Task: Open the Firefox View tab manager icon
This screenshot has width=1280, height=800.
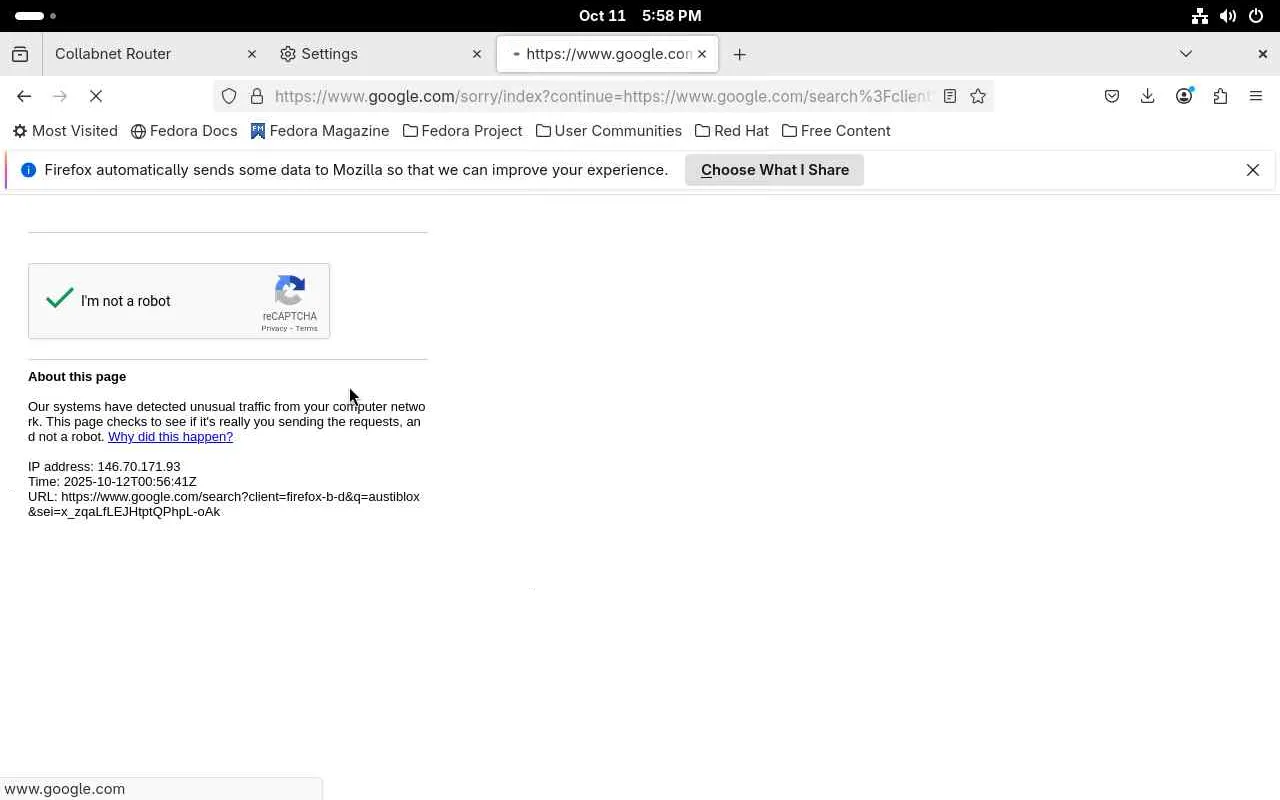Action: (x=20, y=54)
